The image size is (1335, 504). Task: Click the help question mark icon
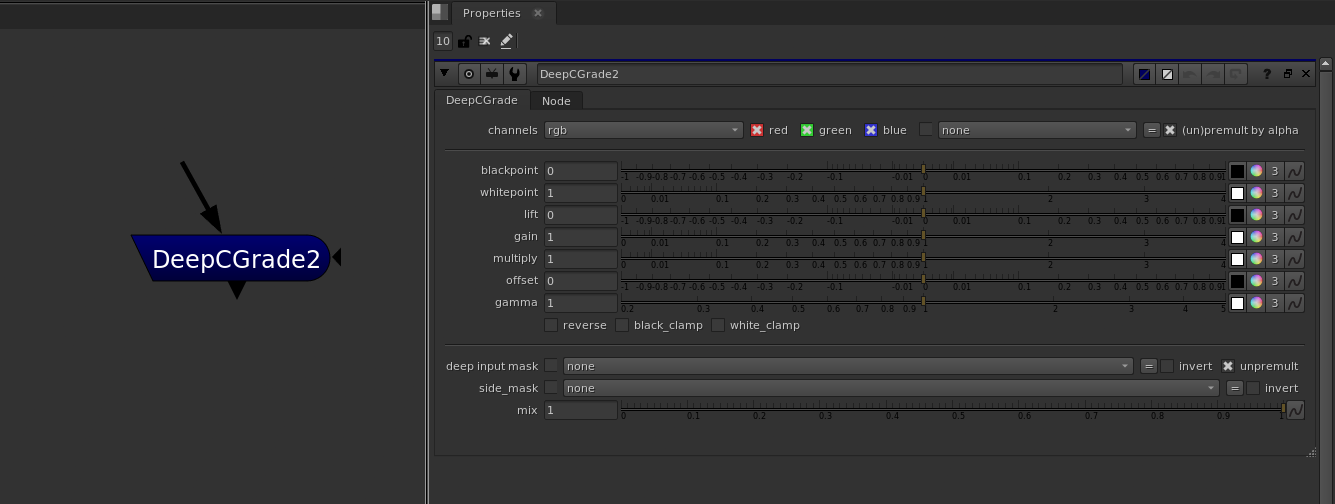1267,74
